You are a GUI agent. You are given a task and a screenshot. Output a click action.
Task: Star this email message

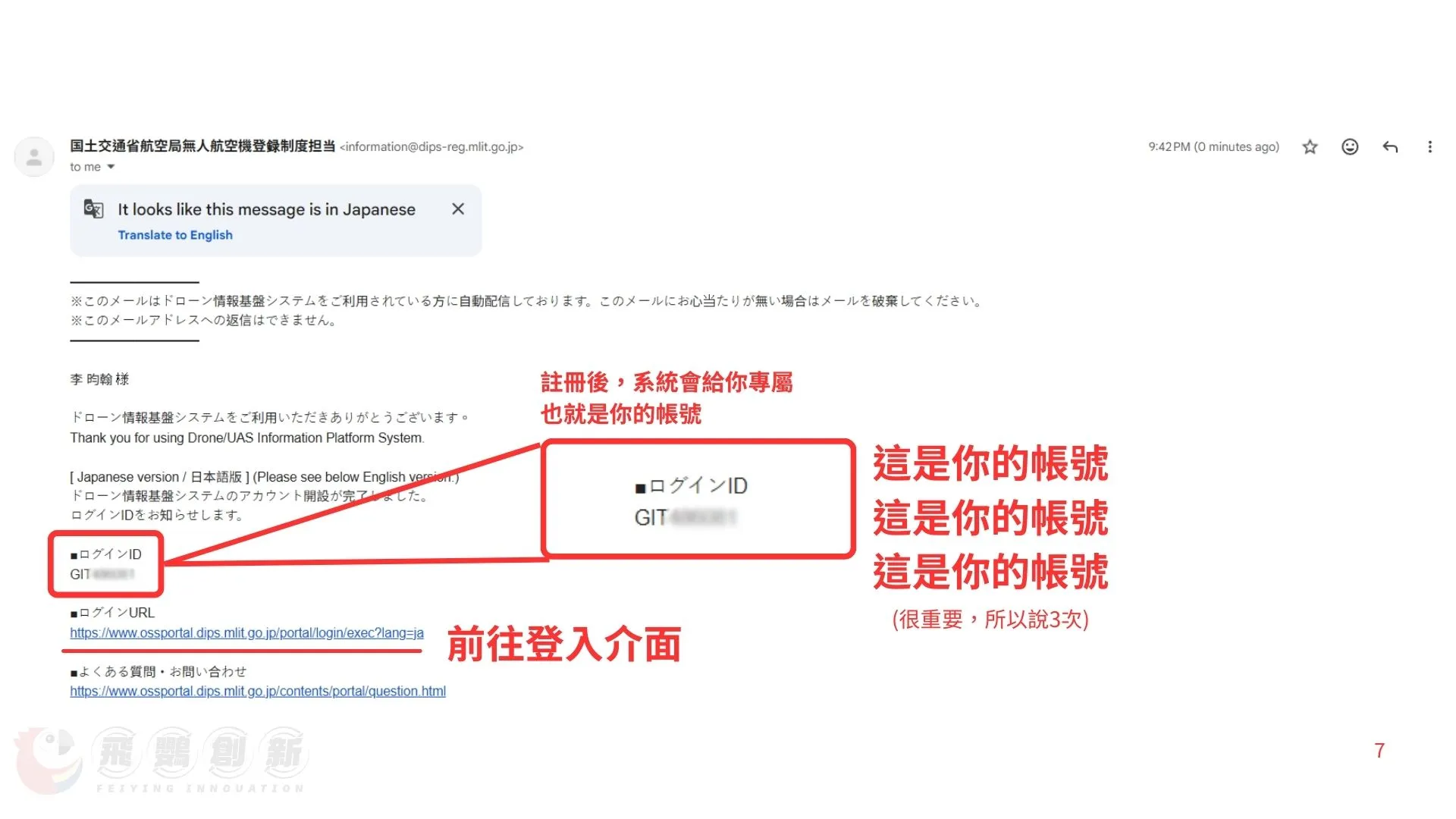click(x=1310, y=147)
